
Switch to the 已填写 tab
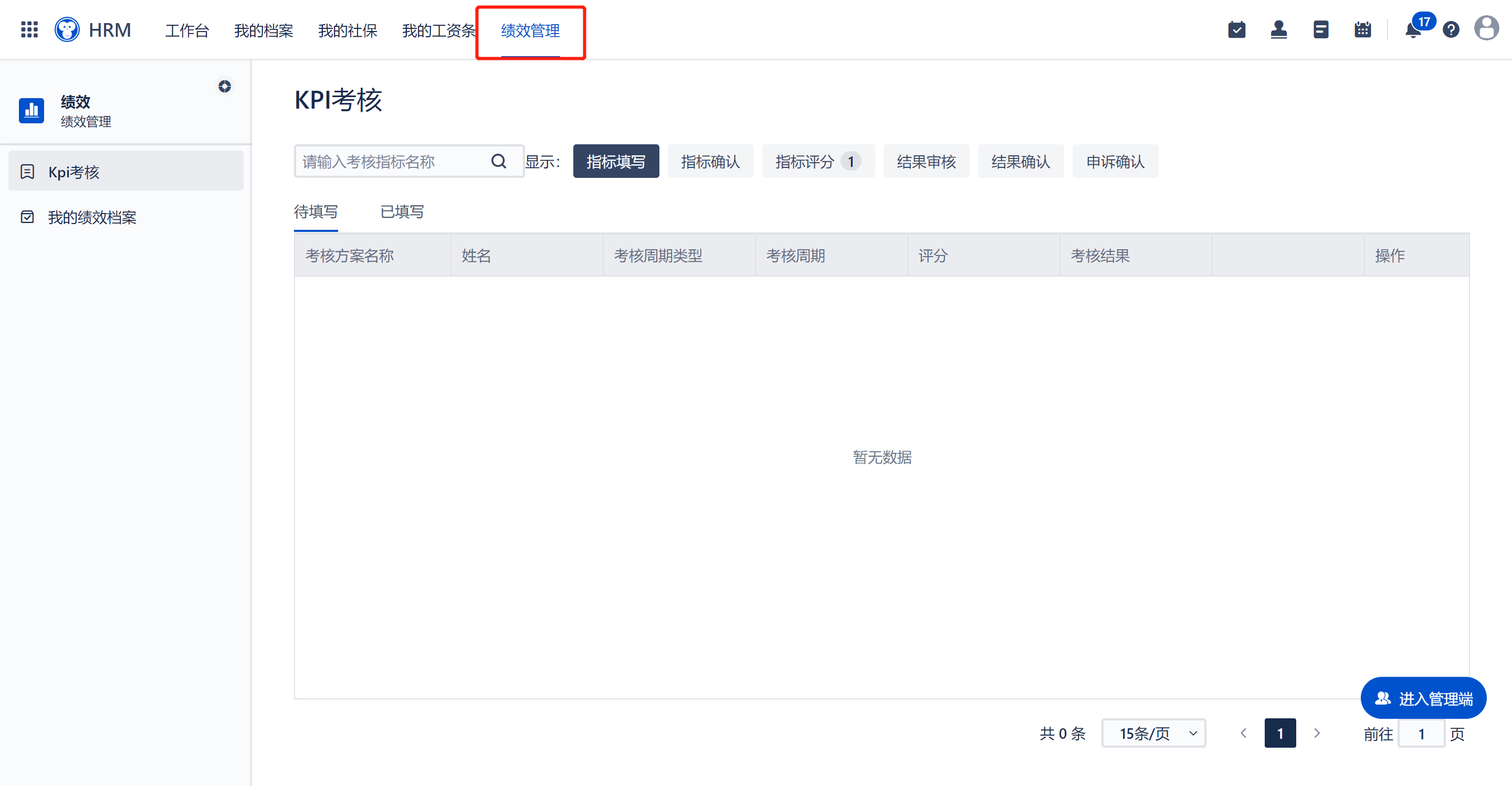402,211
